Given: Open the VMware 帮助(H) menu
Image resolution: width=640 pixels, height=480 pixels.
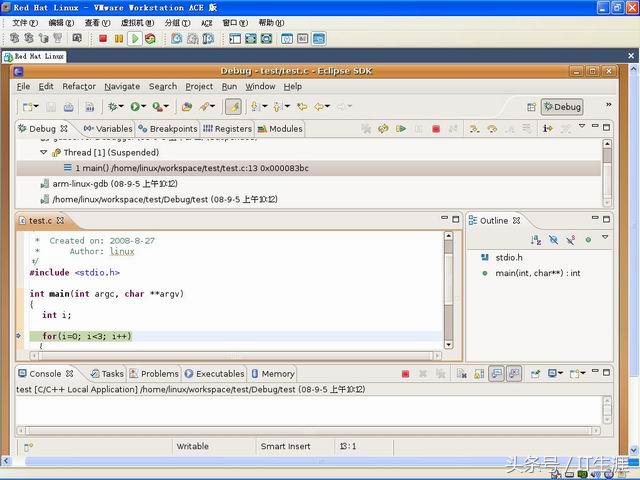Looking at the screenshot, I should pos(271,23).
